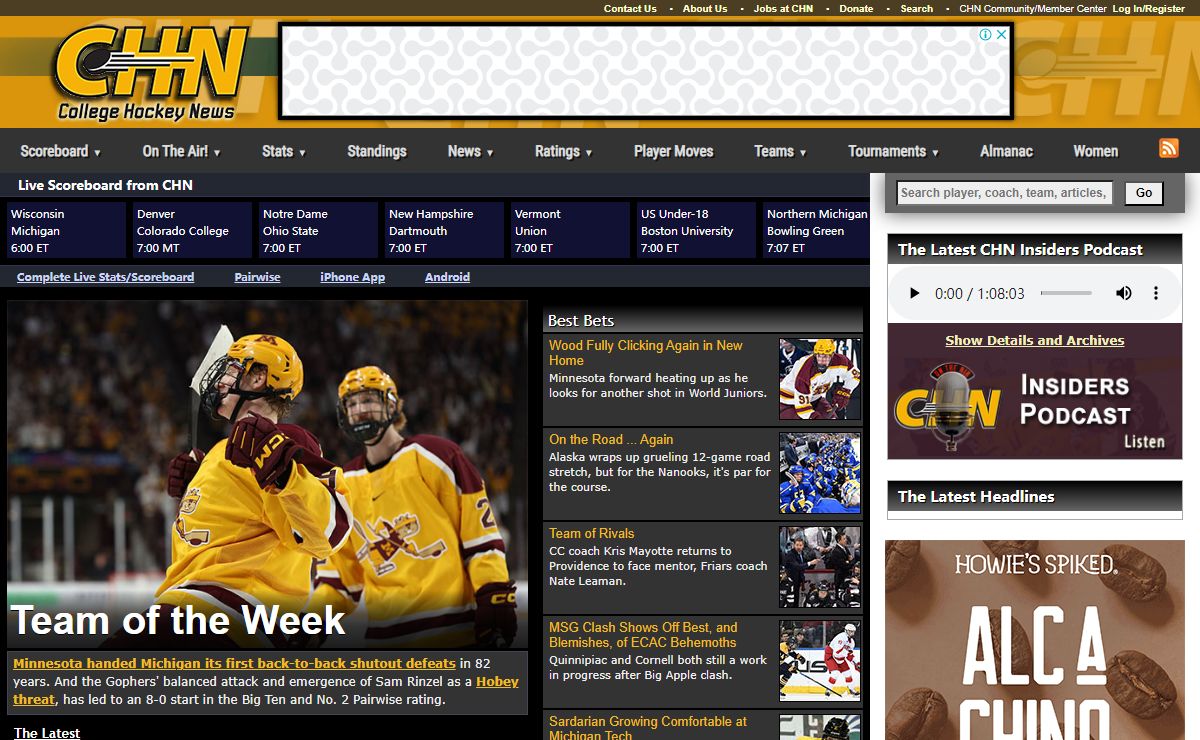Open the Almanac section
1200x740 pixels.
1007,151
